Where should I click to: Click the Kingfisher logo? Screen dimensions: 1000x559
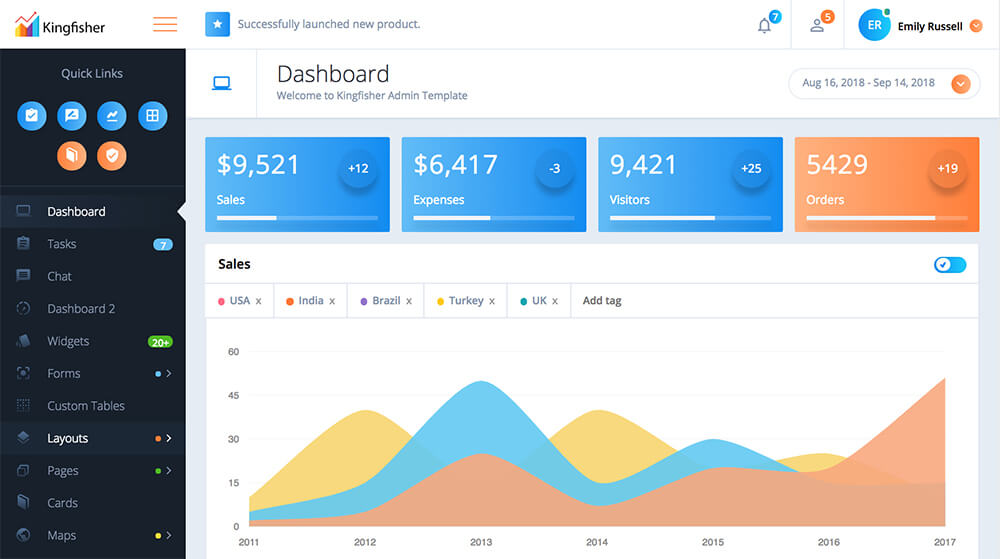click(x=60, y=26)
